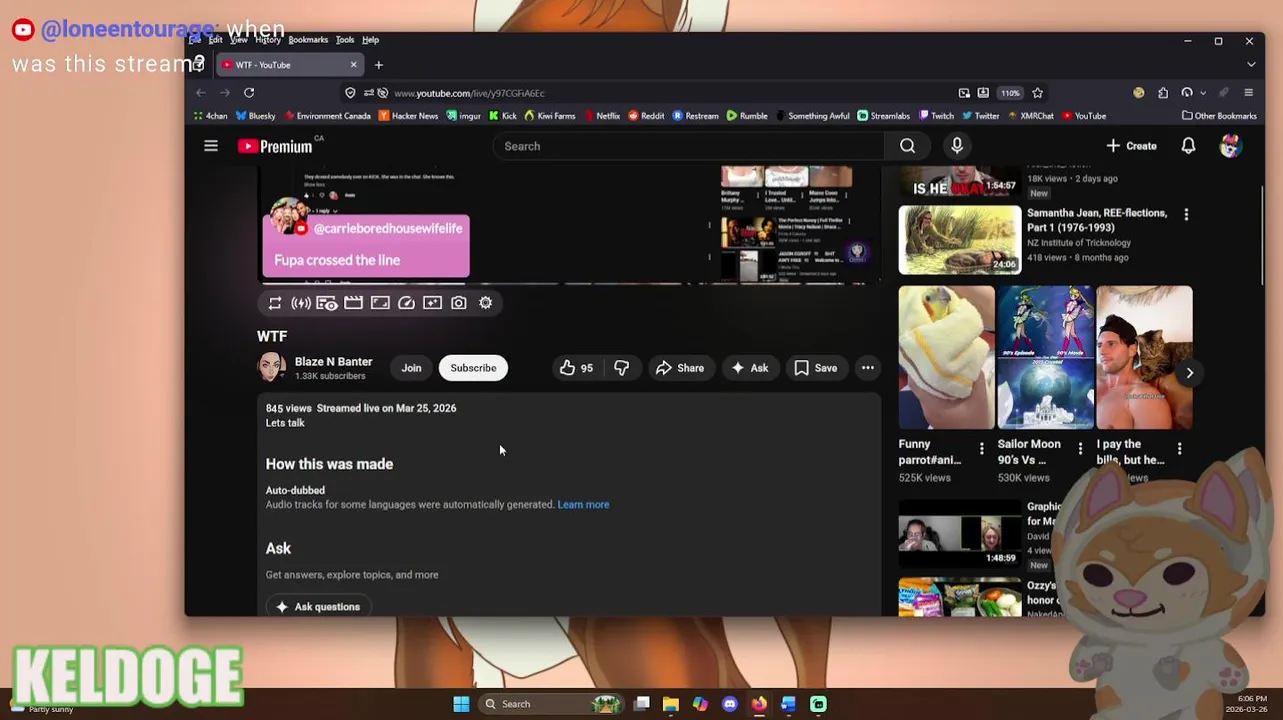Open the Sailor Moon 90's short thumbnail
Viewport: 1283px width, 720px height.
1045,358
